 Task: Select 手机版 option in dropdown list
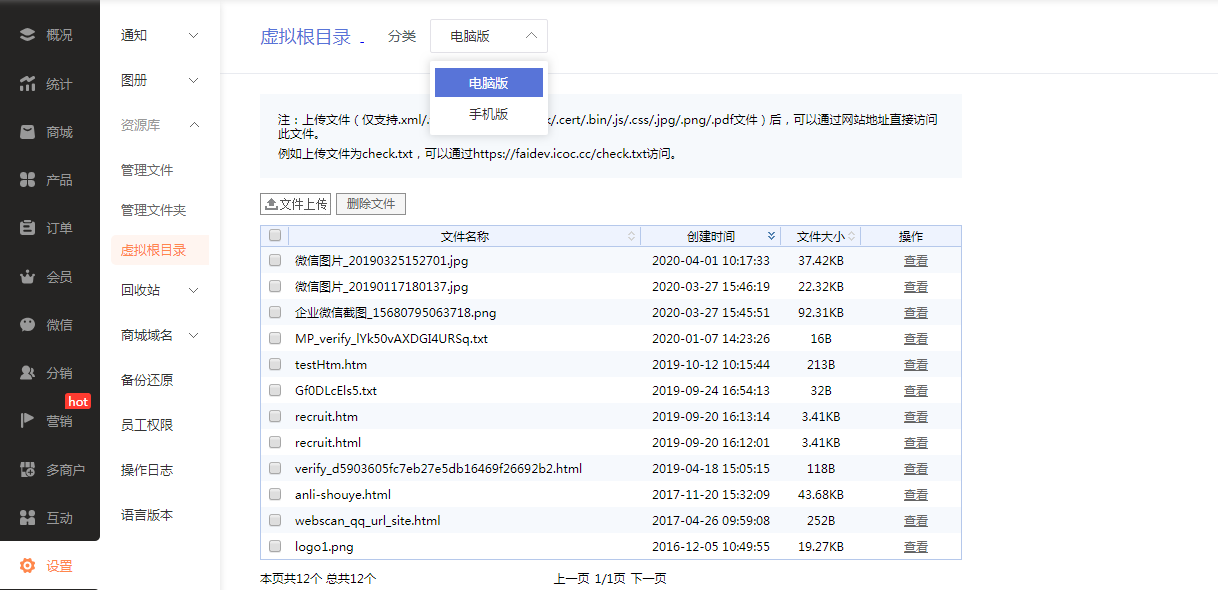tap(489, 114)
